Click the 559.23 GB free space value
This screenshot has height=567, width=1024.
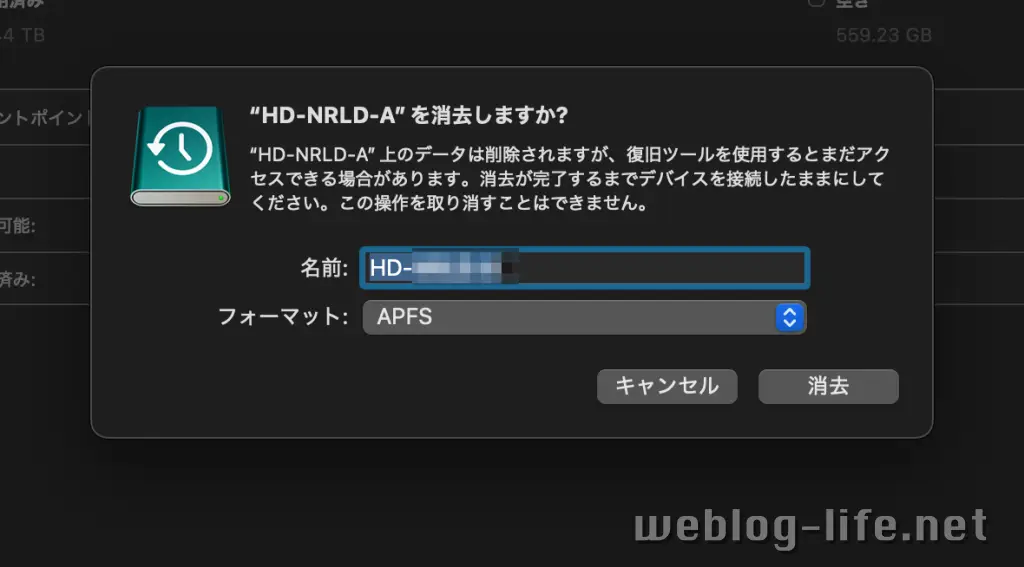coord(884,35)
